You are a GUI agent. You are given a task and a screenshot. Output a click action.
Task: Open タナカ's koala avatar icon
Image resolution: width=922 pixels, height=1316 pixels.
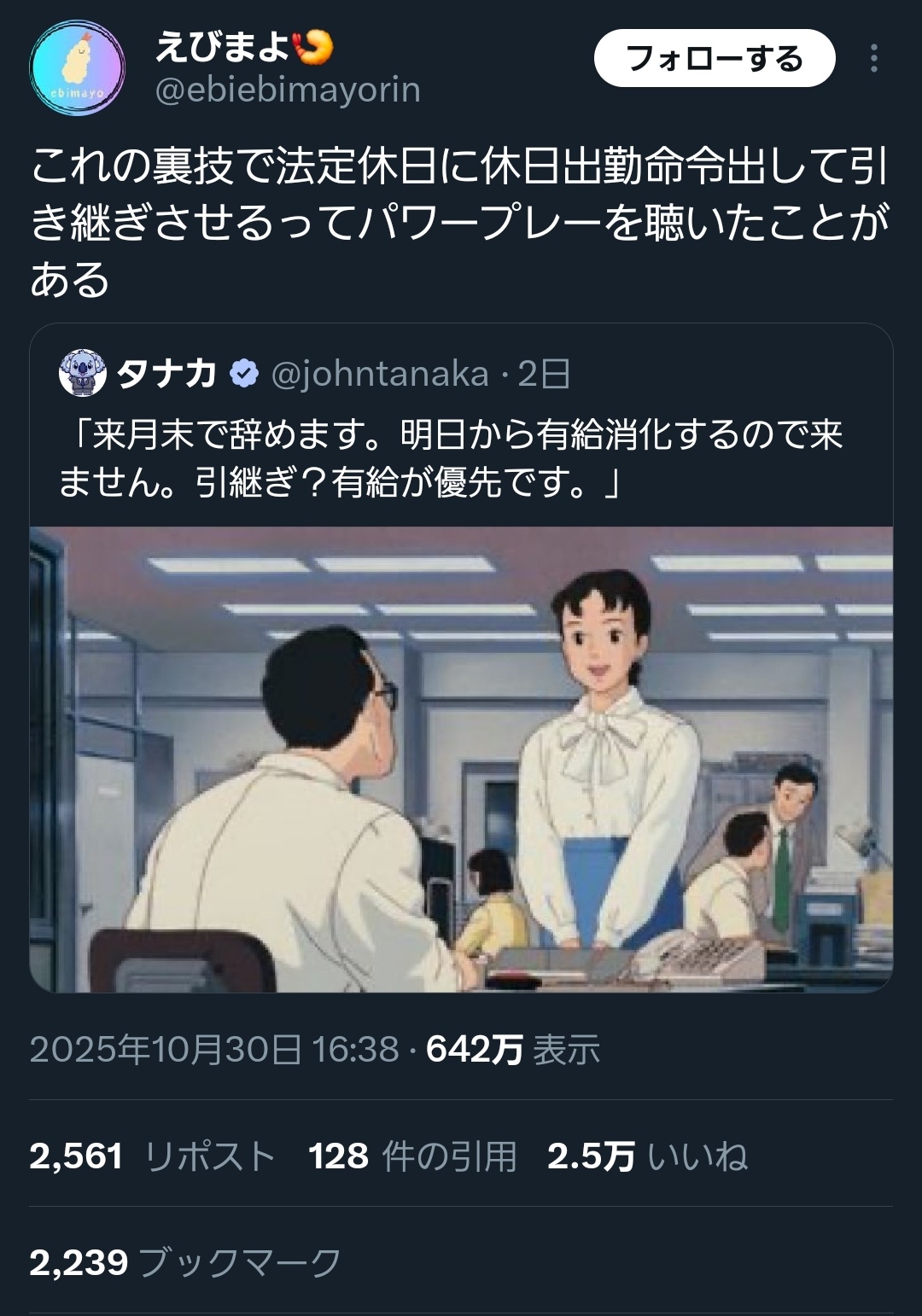tap(82, 373)
